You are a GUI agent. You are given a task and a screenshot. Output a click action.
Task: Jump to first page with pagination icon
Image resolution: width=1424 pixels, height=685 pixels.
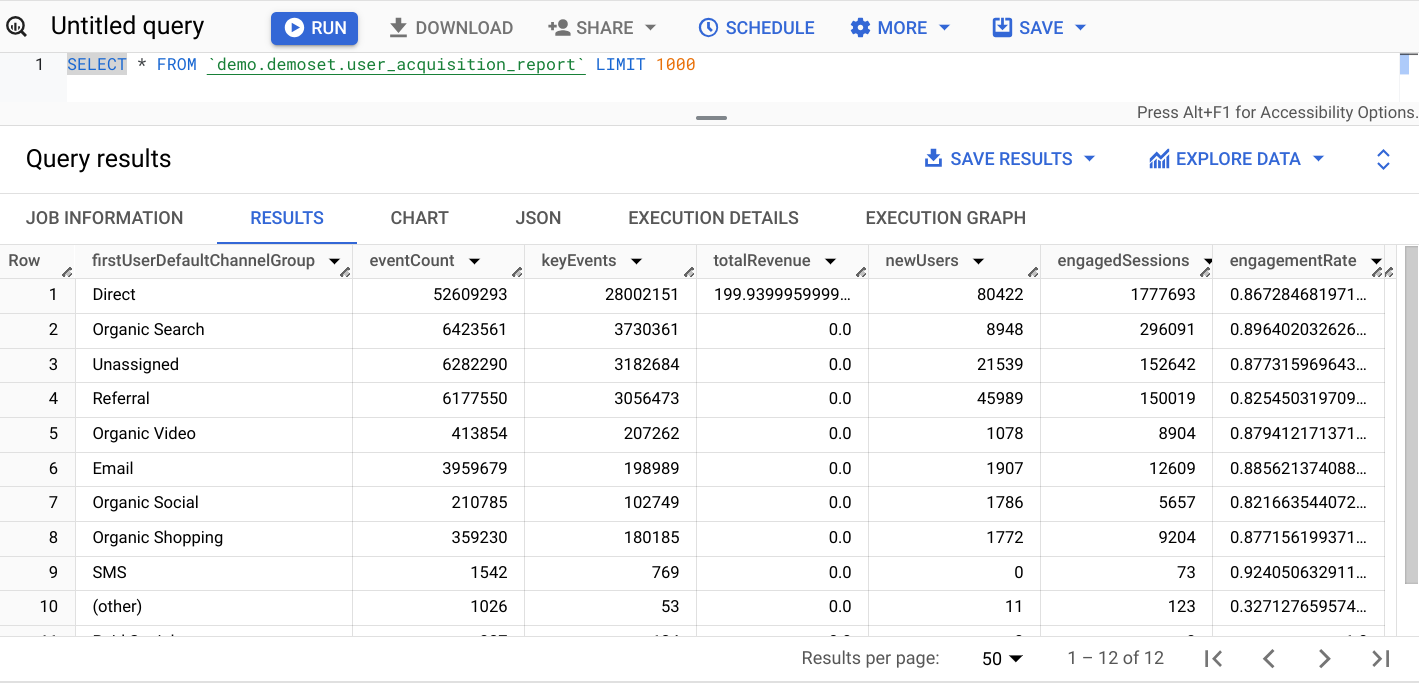point(1214,658)
